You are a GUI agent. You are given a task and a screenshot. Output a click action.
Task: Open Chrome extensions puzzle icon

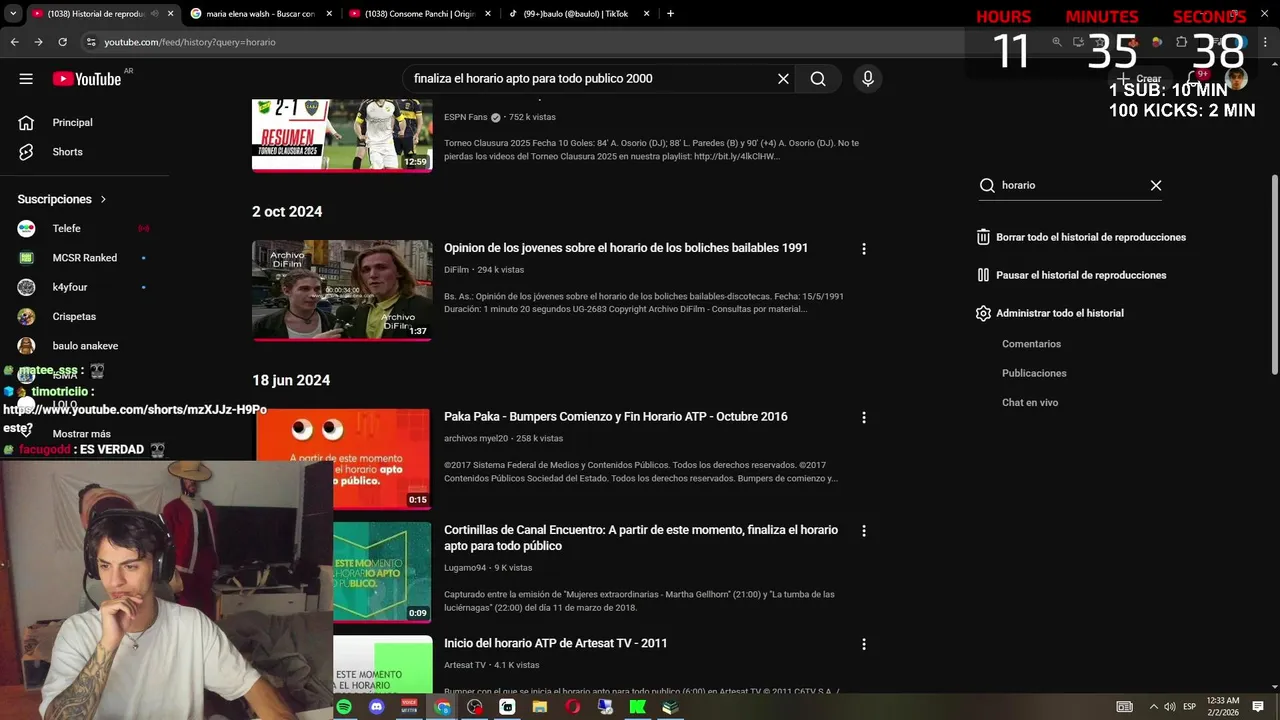[1181, 42]
